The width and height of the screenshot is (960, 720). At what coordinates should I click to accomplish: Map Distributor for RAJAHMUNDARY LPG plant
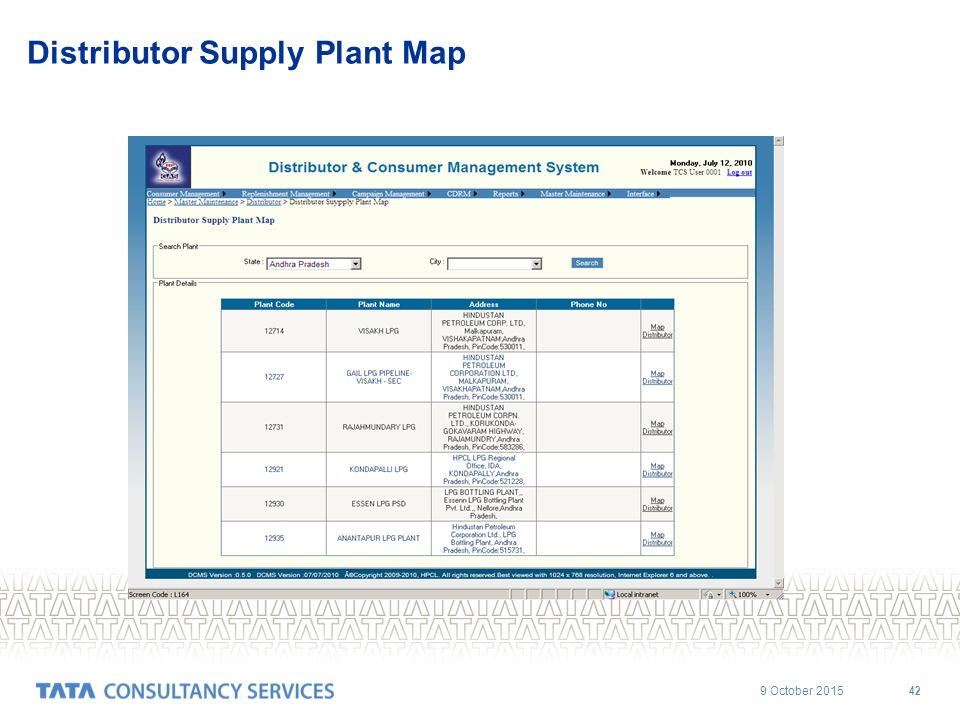tap(658, 427)
